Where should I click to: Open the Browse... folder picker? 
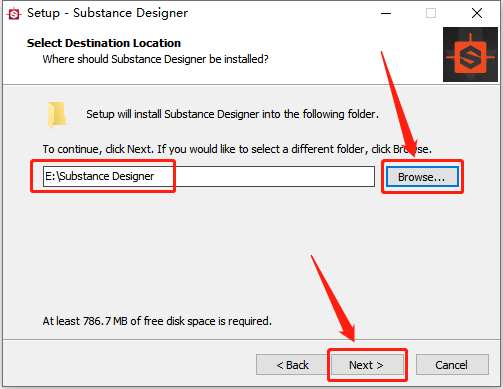coord(422,177)
